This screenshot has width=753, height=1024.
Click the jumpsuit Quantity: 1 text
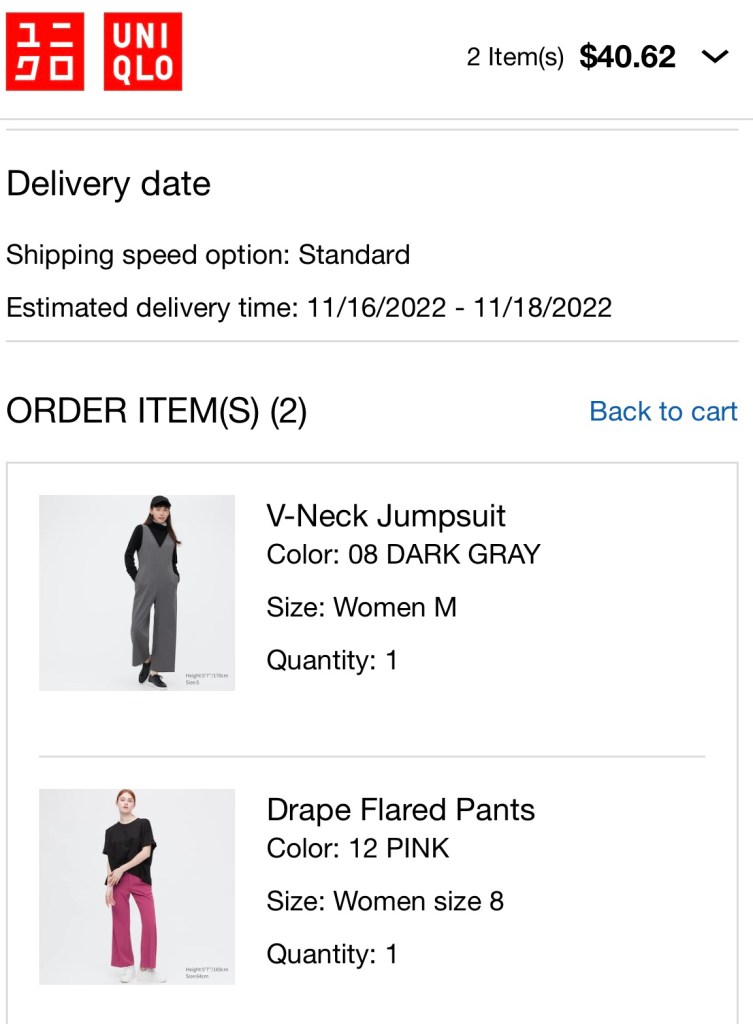point(332,660)
